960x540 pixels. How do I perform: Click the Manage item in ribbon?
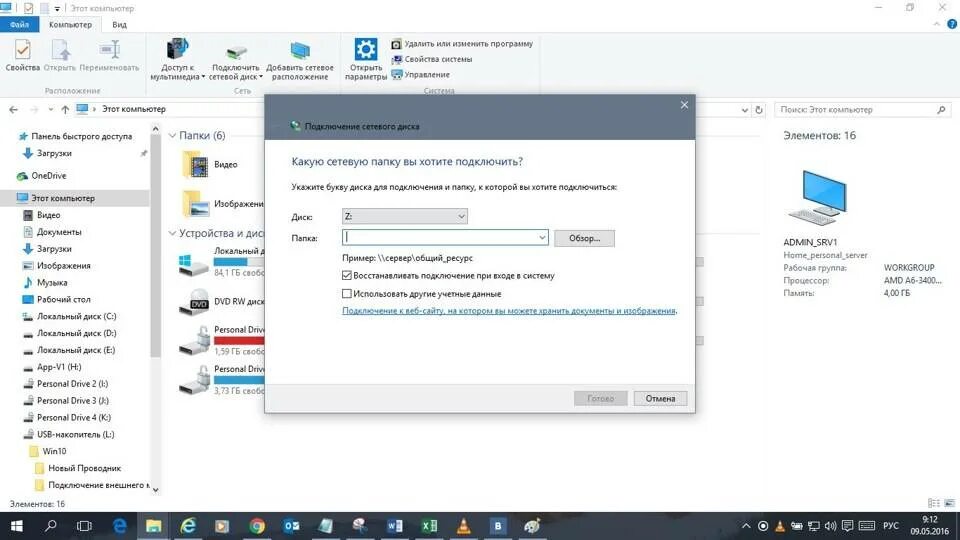pos(421,75)
